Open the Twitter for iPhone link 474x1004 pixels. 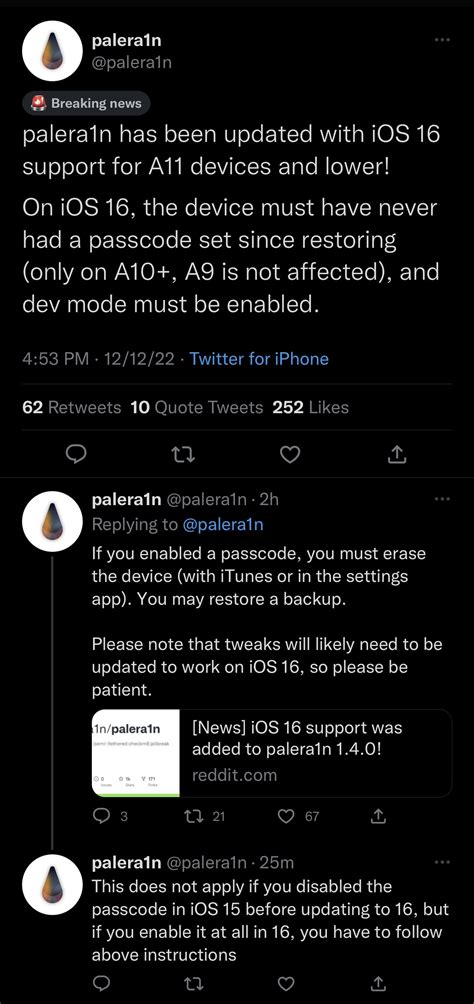259,359
